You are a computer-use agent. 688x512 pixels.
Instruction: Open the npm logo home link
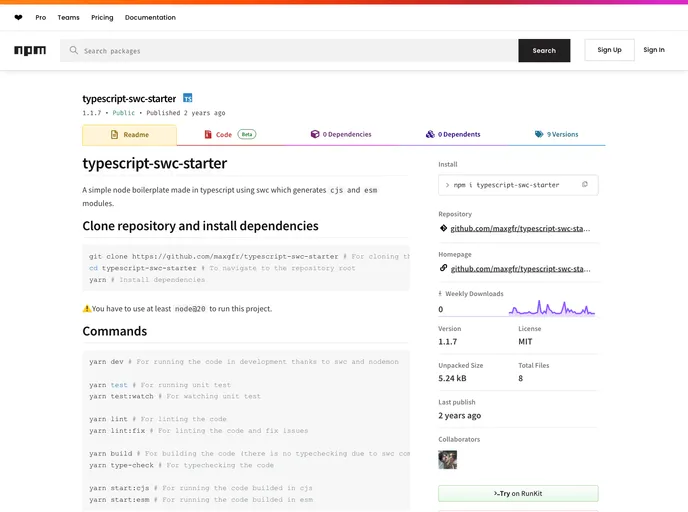coord(30,50)
